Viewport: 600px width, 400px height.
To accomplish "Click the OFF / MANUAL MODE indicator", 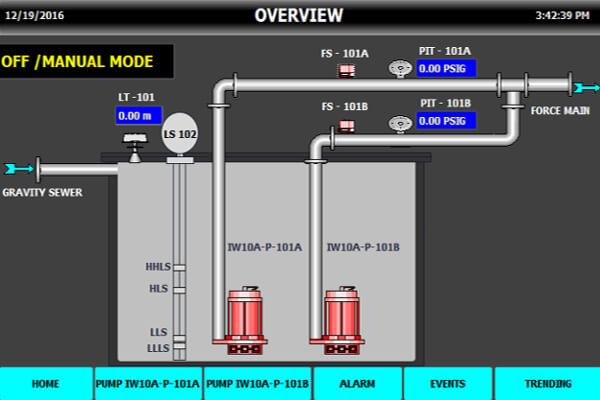I will (x=86, y=61).
